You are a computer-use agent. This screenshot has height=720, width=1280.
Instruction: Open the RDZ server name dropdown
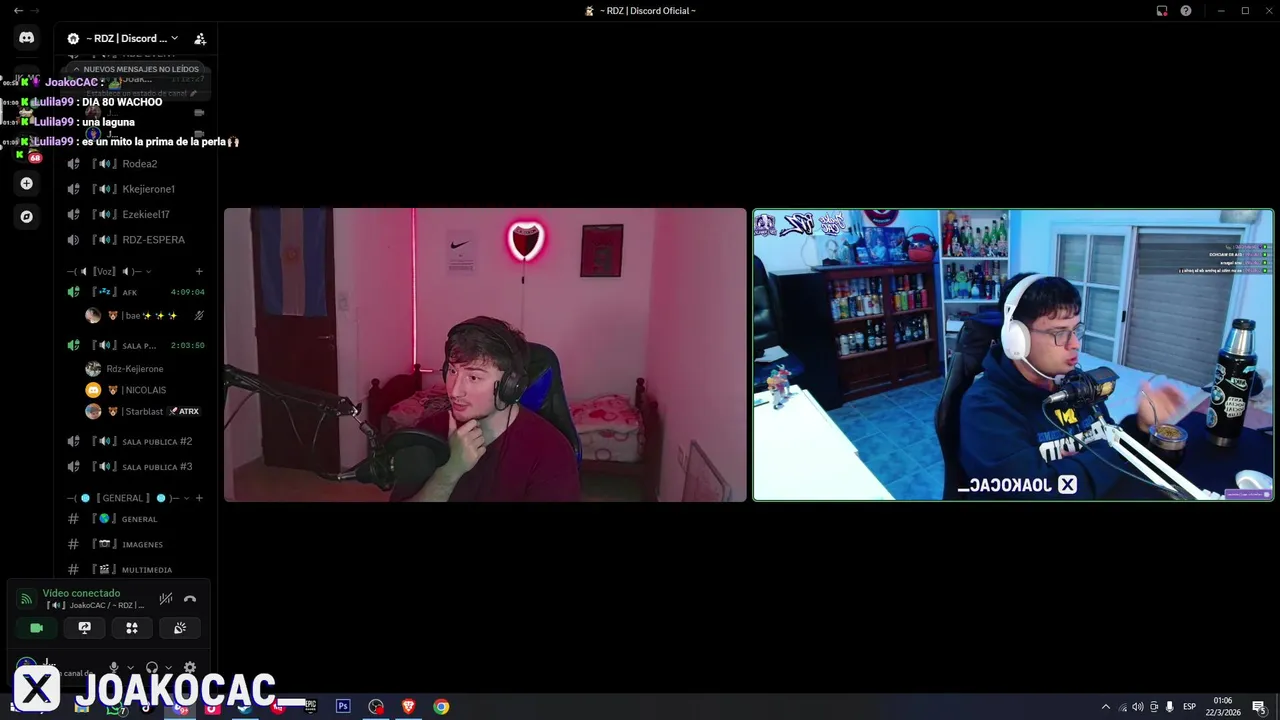[x=131, y=39]
